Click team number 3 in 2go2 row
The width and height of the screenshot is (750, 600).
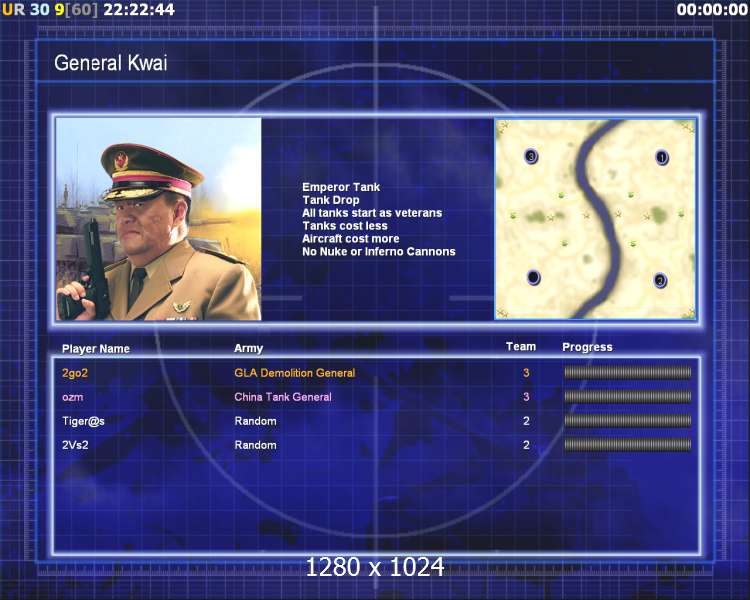click(x=526, y=373)
